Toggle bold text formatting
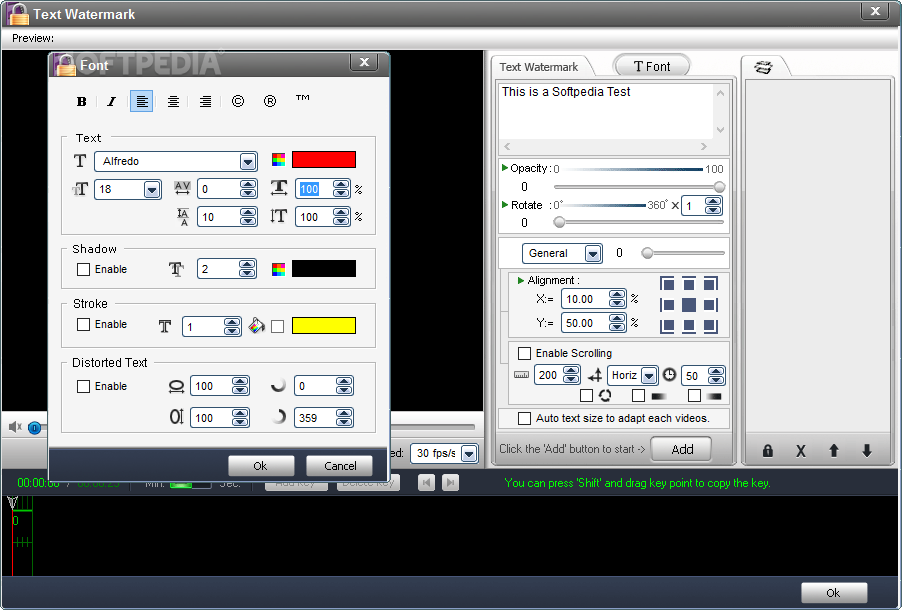 pyautogui.click(x=81, y=101)
